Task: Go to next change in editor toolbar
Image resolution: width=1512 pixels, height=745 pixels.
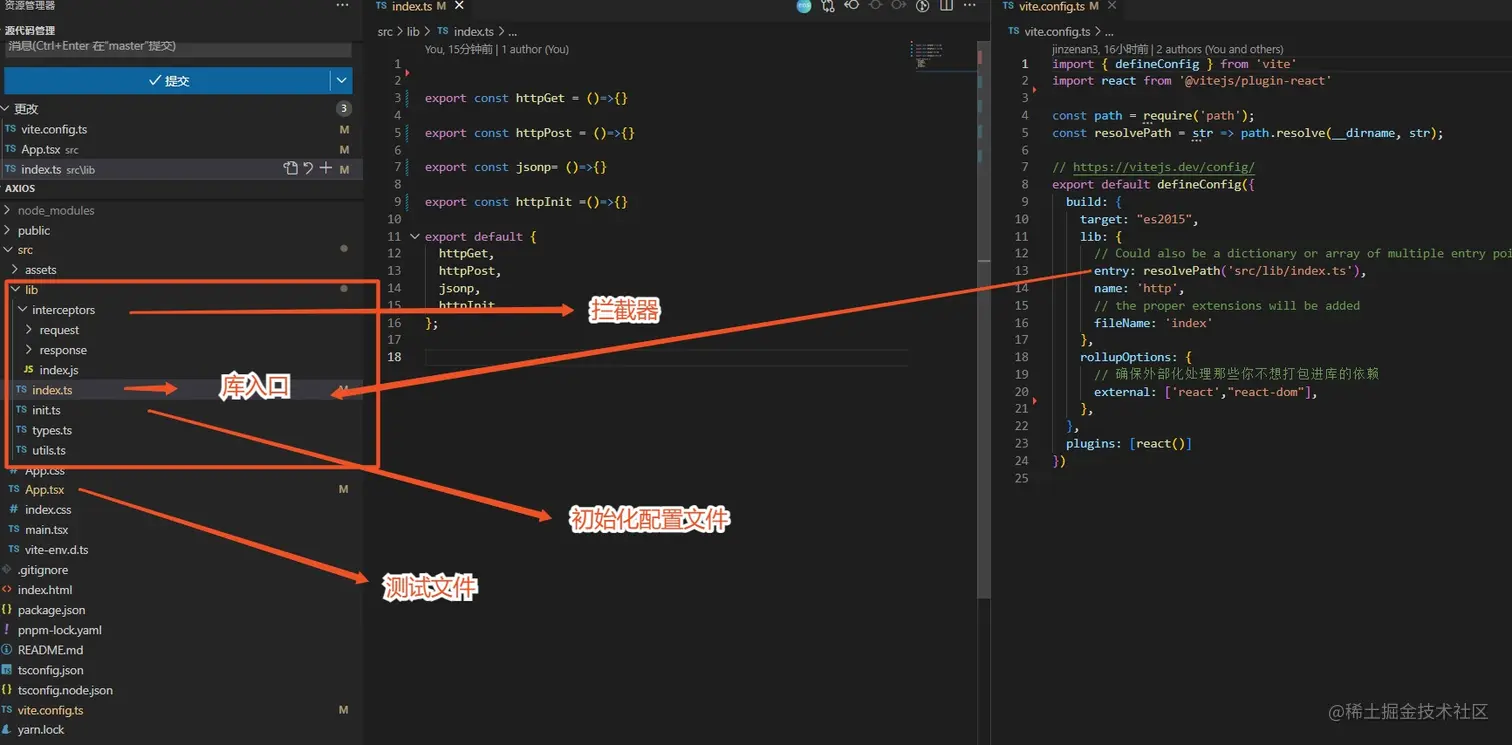Action: [x=899, y=6]
